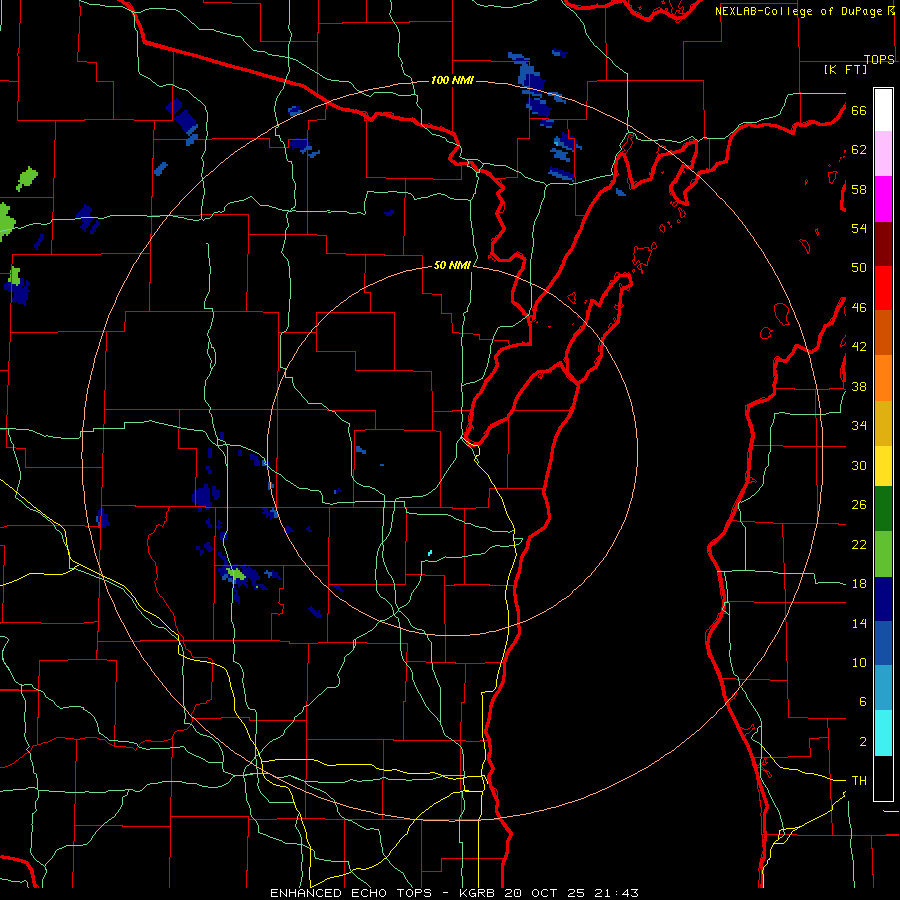Click the '30' legend value label

[859, 465]
